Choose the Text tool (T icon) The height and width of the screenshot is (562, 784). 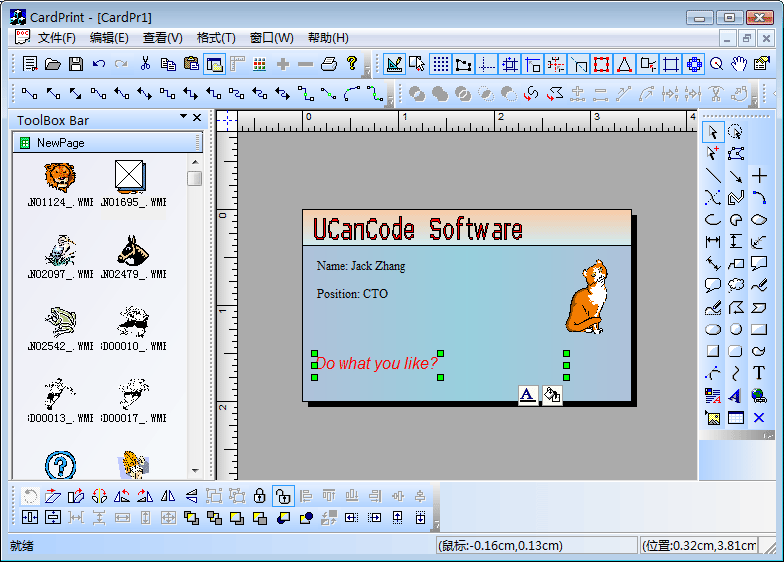coord(759,374)
